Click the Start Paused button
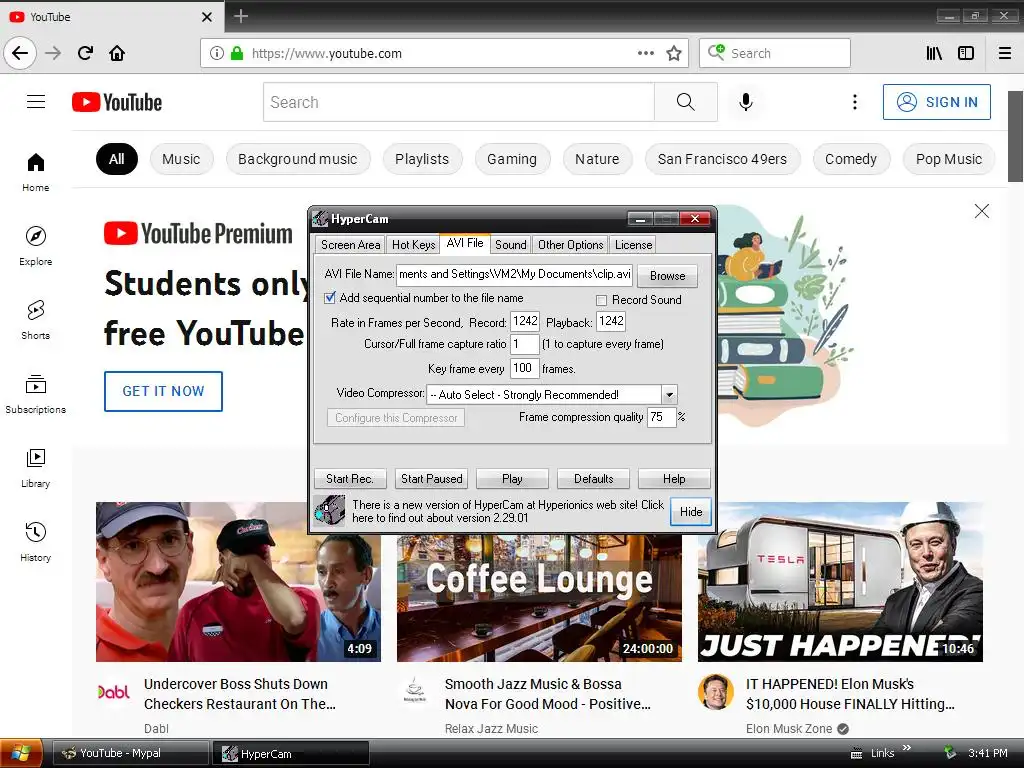 coord(432,479)
